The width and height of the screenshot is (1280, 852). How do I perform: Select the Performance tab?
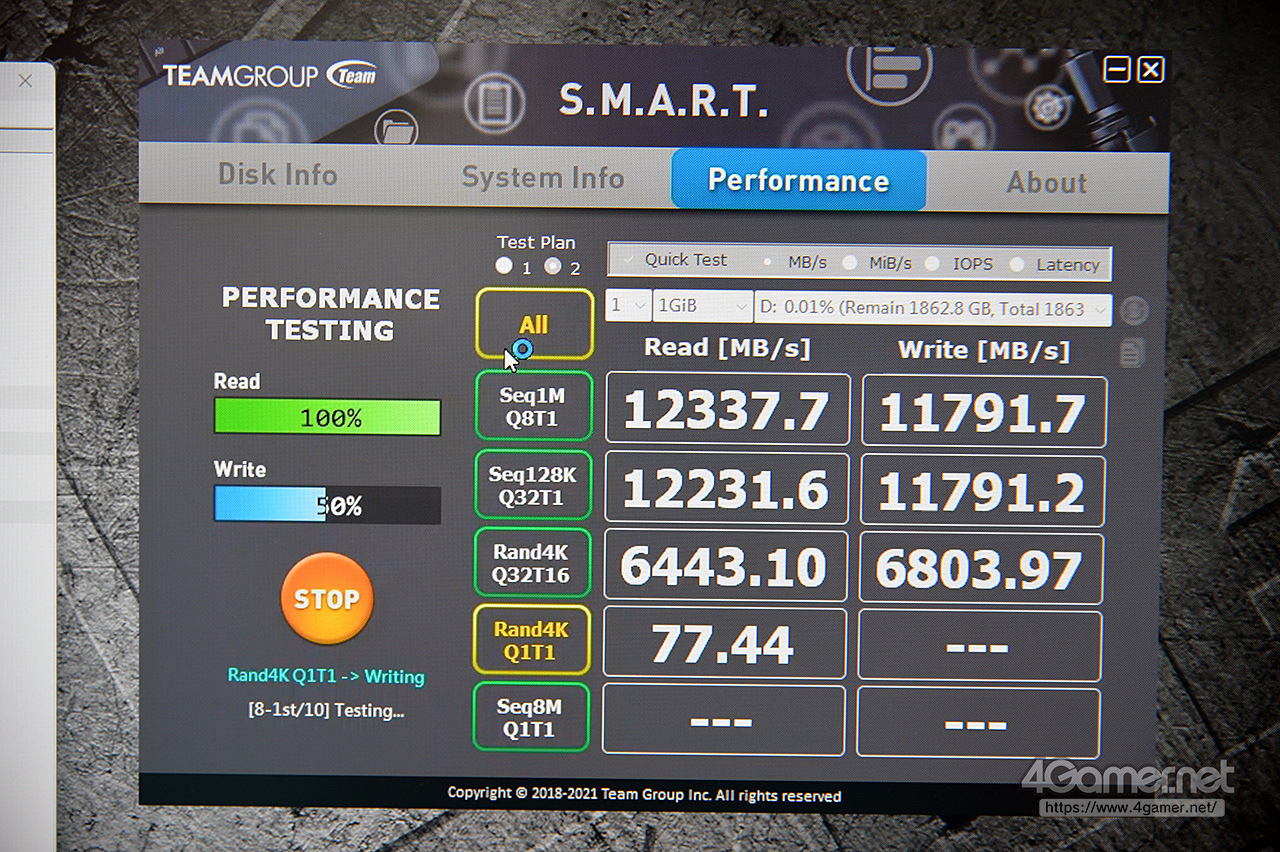click(x=798, y=180)
